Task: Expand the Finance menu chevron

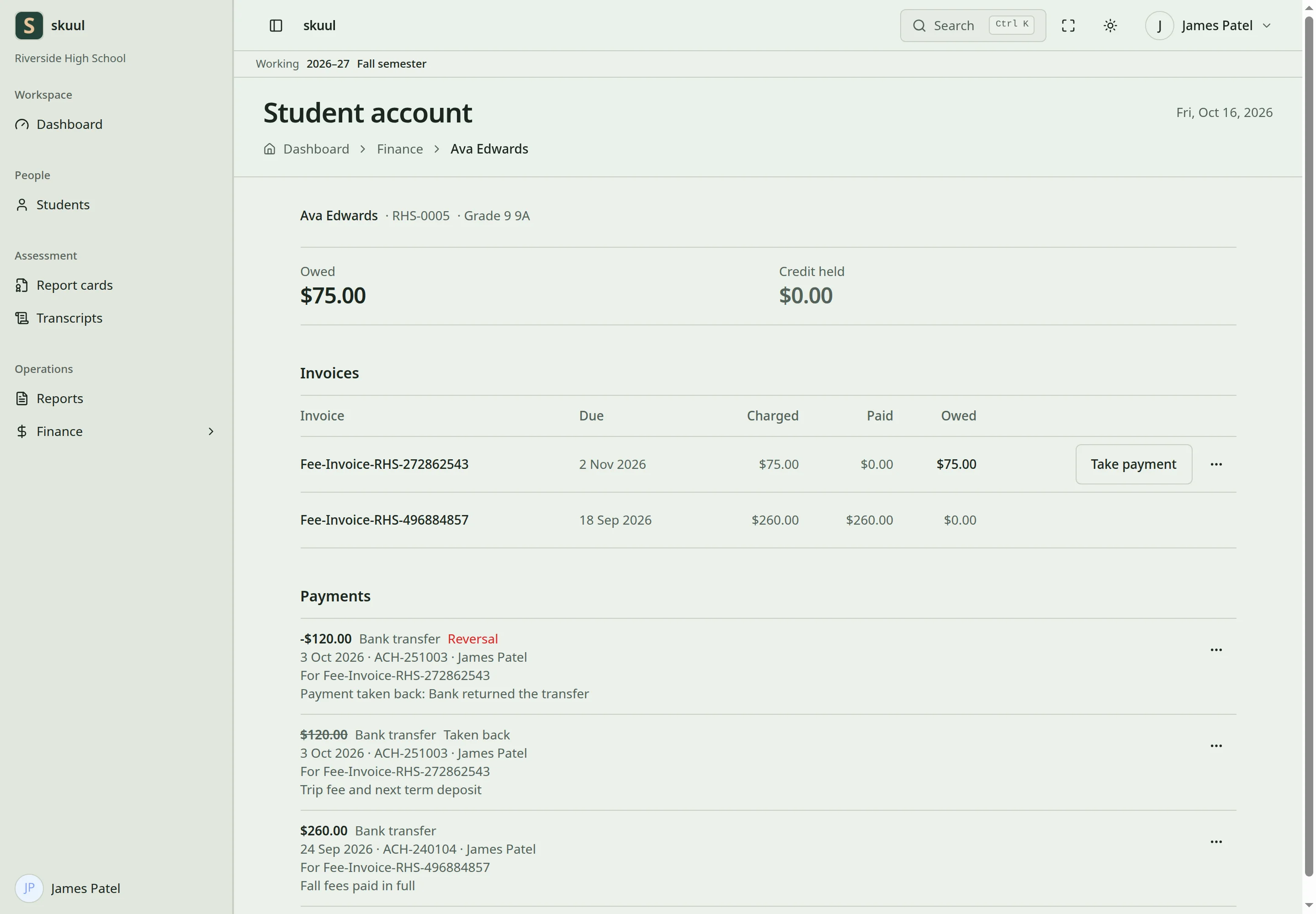Action: [x=211, y=431]
